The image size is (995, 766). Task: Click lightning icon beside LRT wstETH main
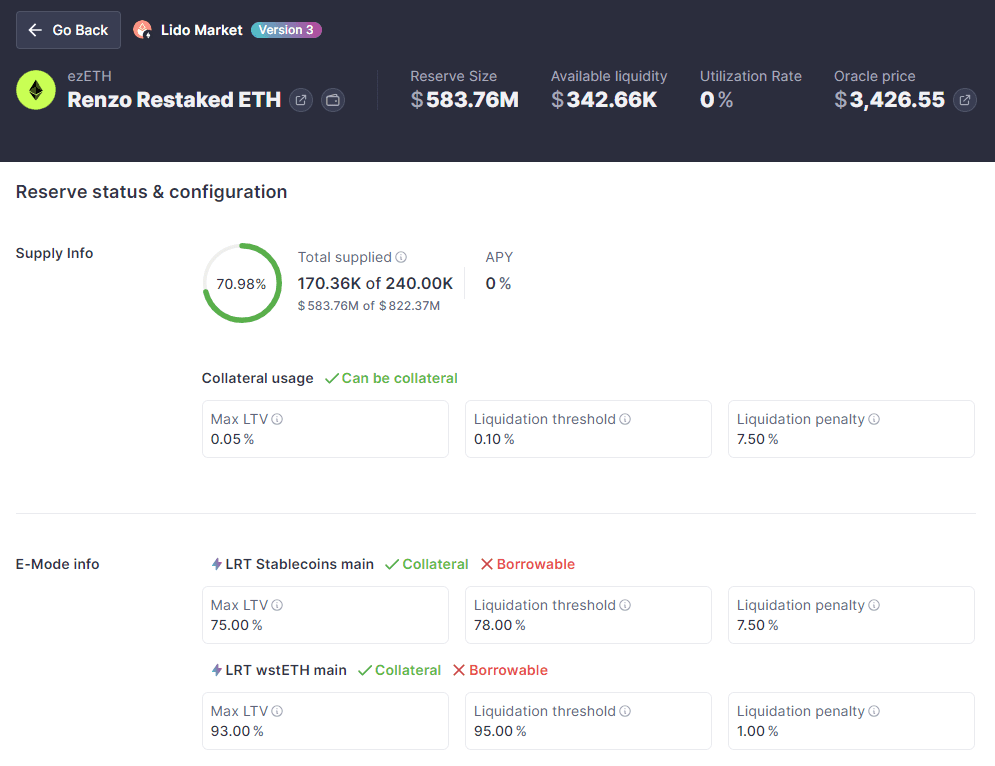pyautogui.click(x=217, y=670)
